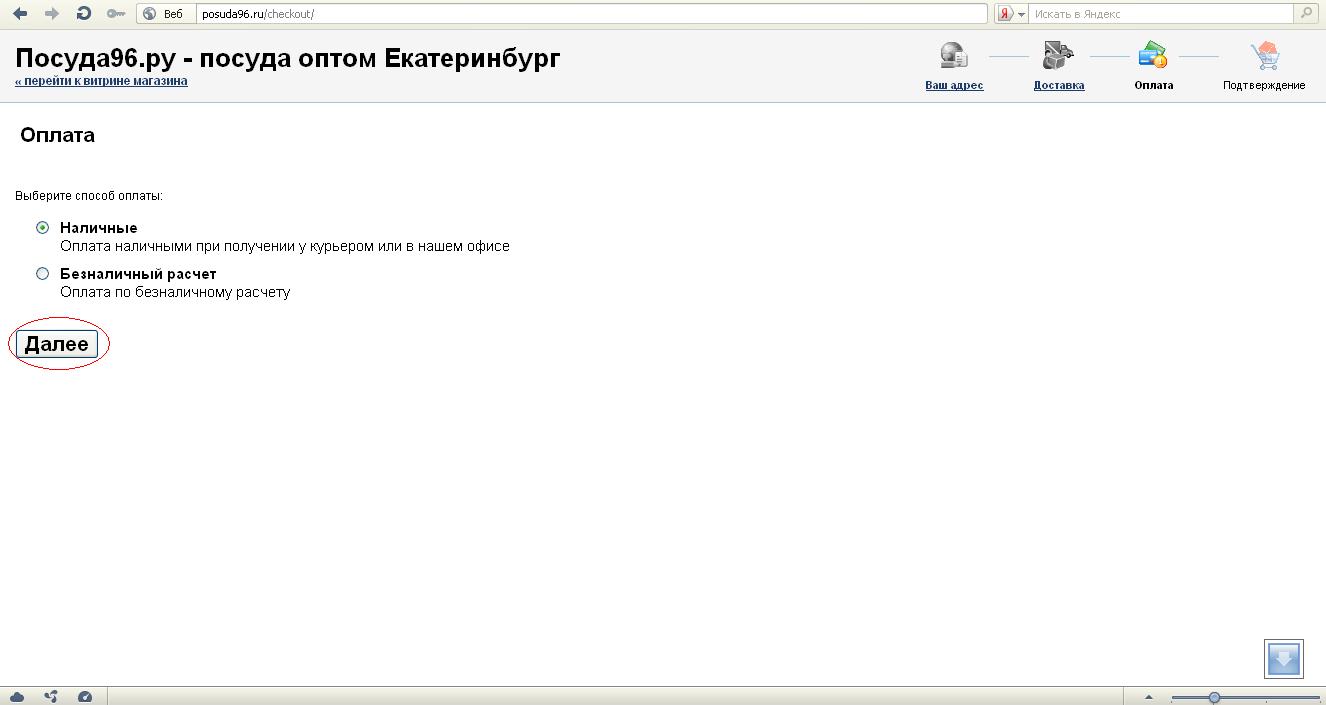Click the Выберите способ оплаты text

pos(89,196)
